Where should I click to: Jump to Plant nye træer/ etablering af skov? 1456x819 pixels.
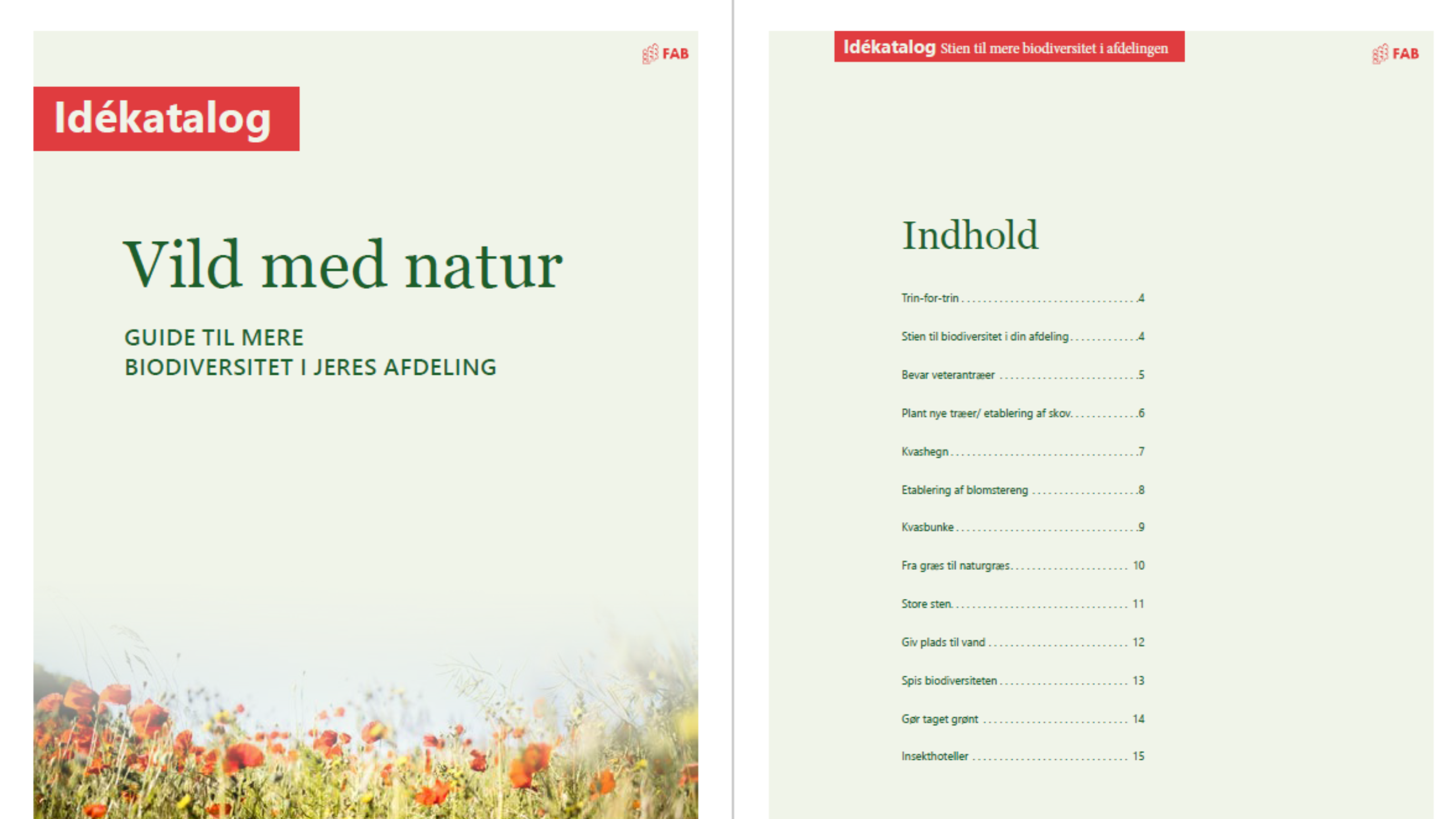pyautogui.click(x=986, y=413)
